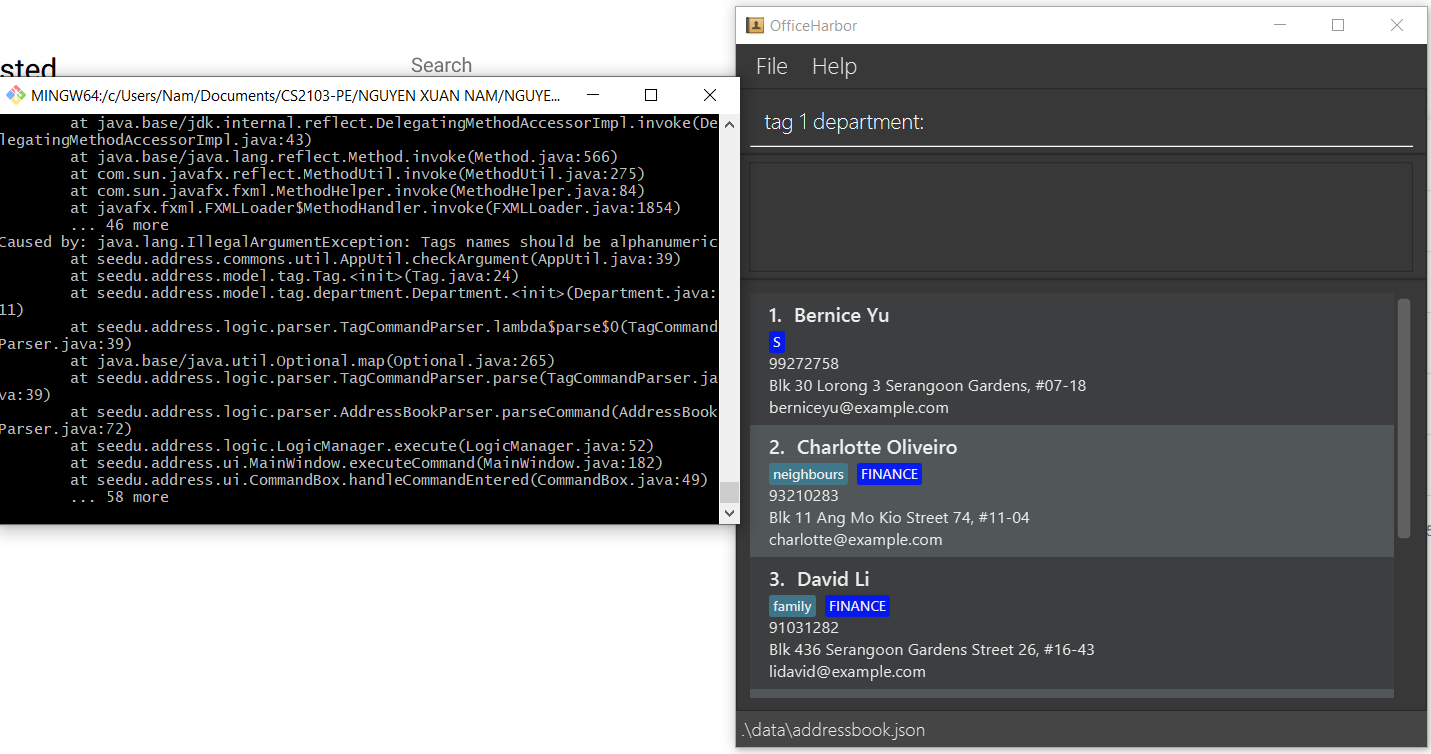Click the OfficeHarbor window title text
This screenshot has height=754, width=1431.
click(x=813, y=25)
